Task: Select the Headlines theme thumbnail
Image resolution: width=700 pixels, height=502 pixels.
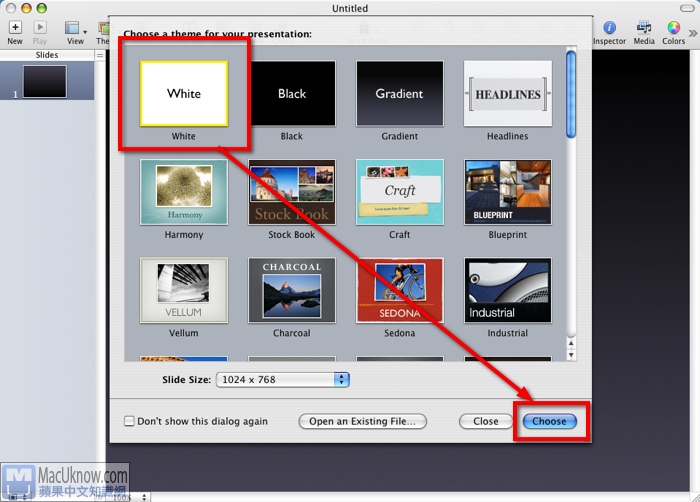Action: [508, 93]
